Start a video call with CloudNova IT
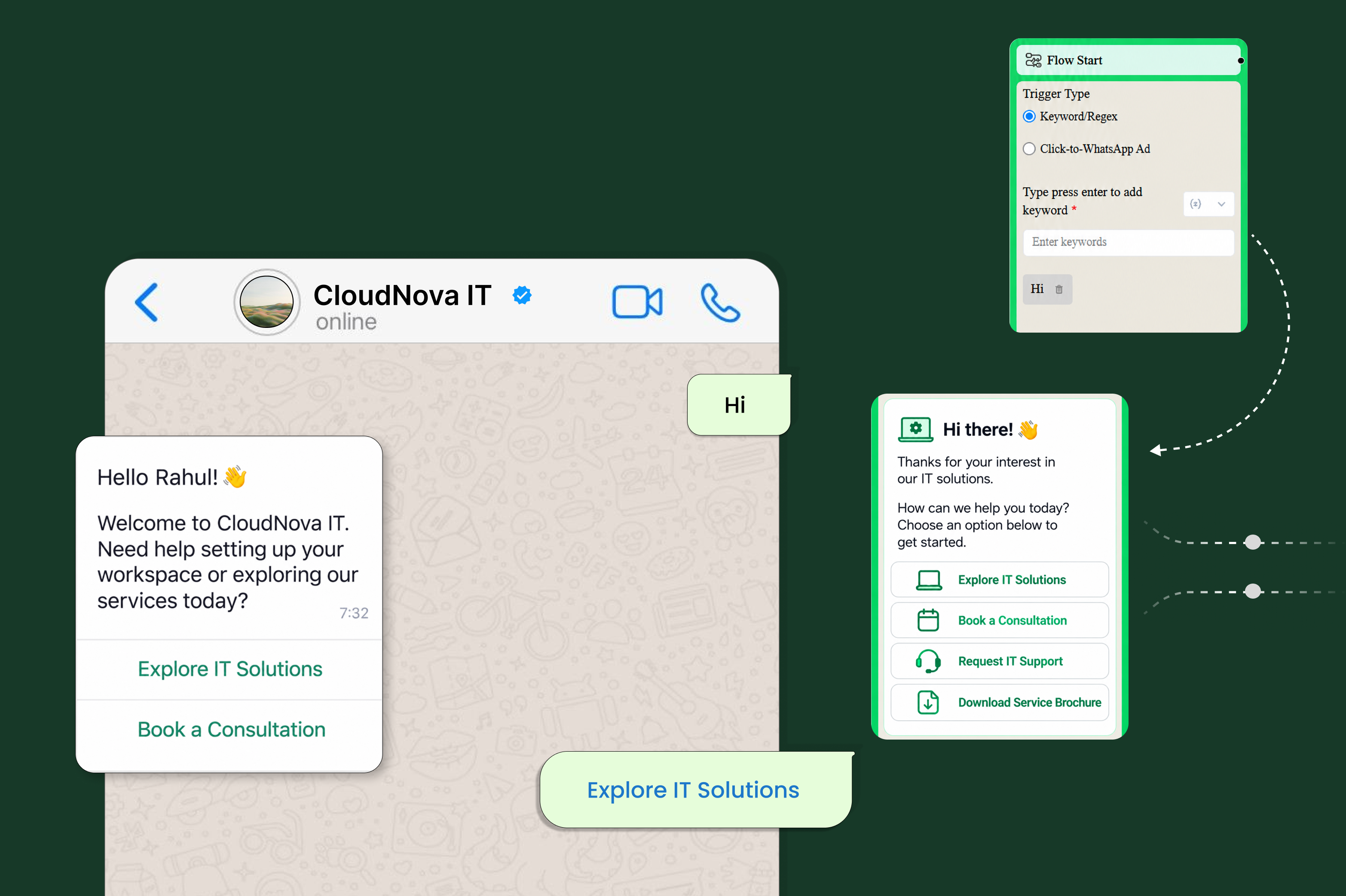 [637, 302]
